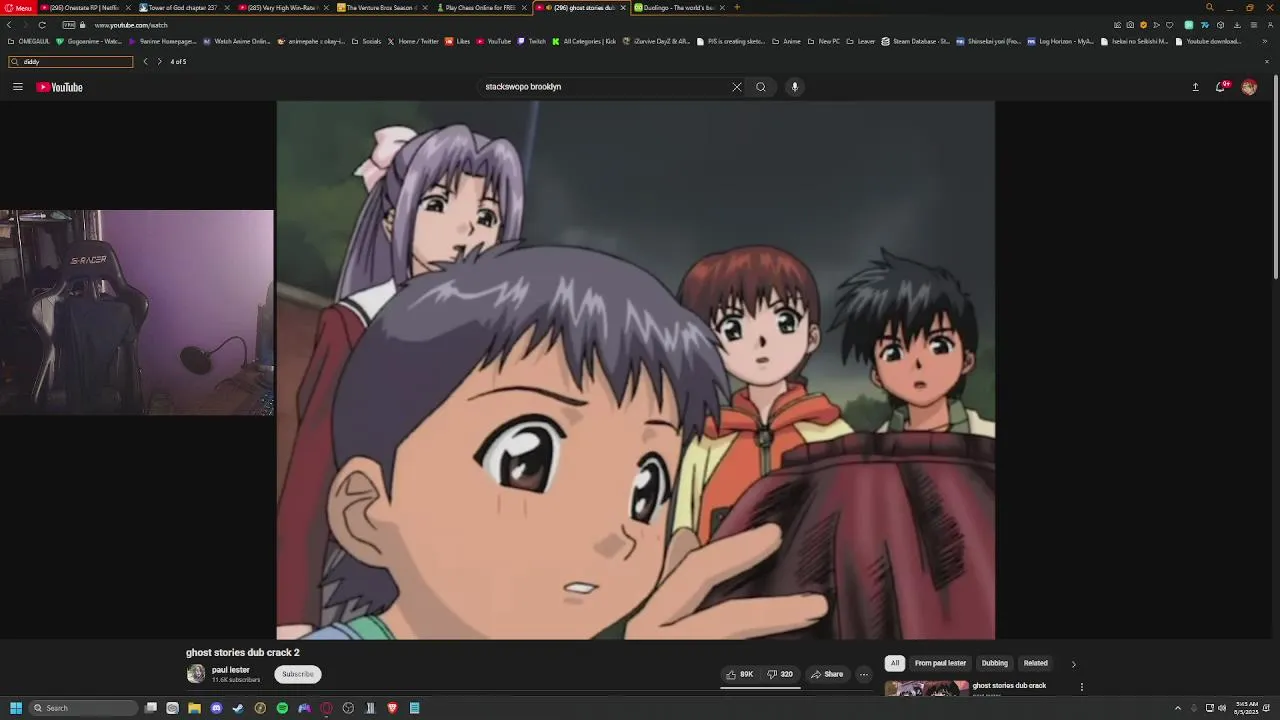Open options for suggested ghost stories video
The height and width of the screenshot is (720, 1280).
pyautogui.click(x=1081, y=687)
